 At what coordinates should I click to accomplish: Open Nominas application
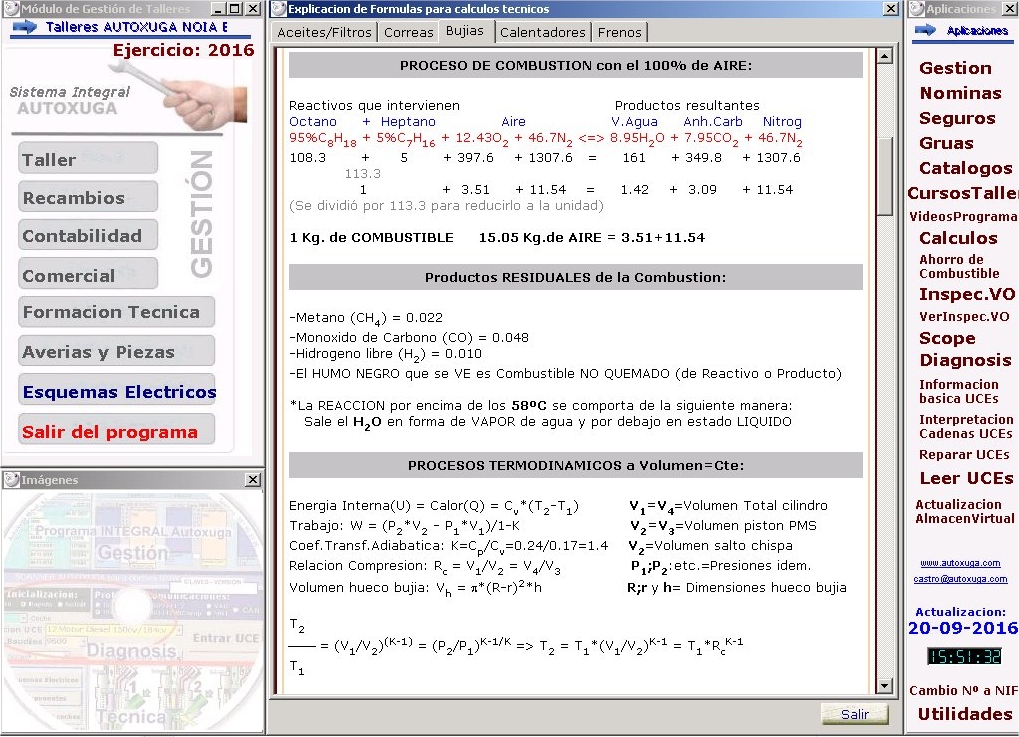tap(960, 93)
